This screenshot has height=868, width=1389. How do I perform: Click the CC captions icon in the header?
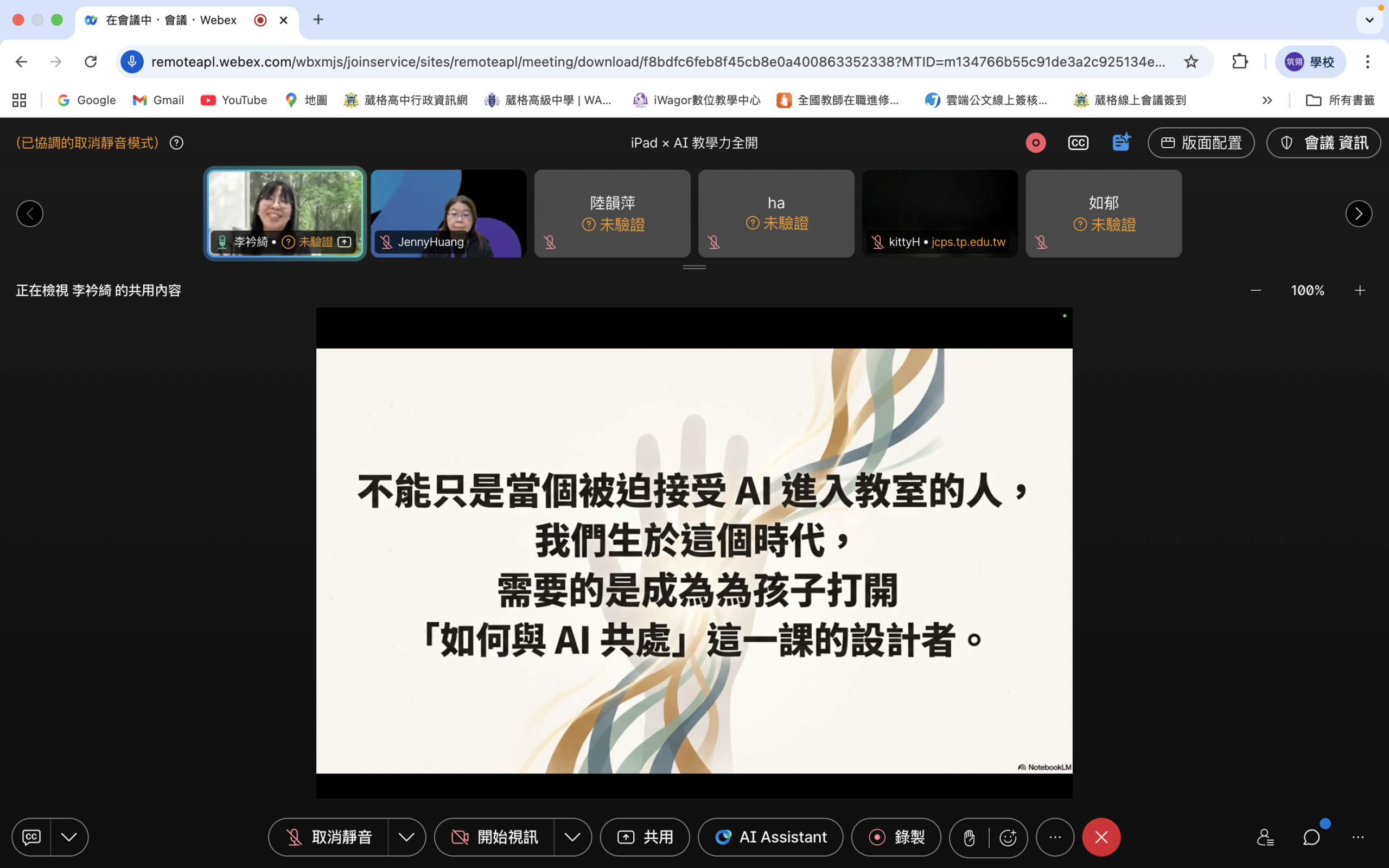pos(1078,143)
